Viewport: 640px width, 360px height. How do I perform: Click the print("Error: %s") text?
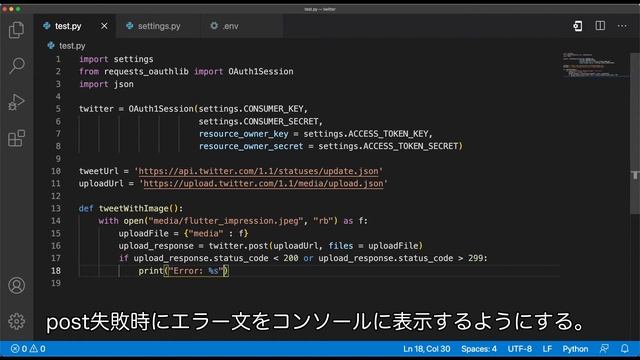(x=184, y=271)
